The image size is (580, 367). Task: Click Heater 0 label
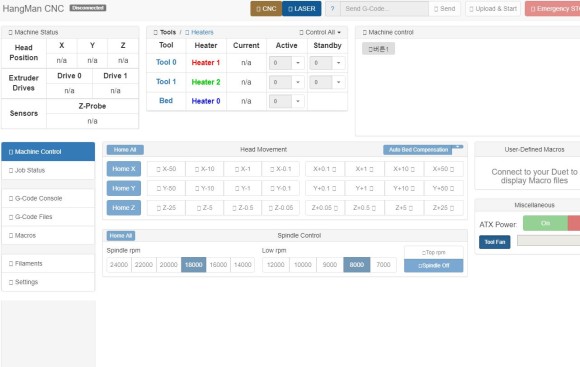pyautogui.click(x=206, y=101)
